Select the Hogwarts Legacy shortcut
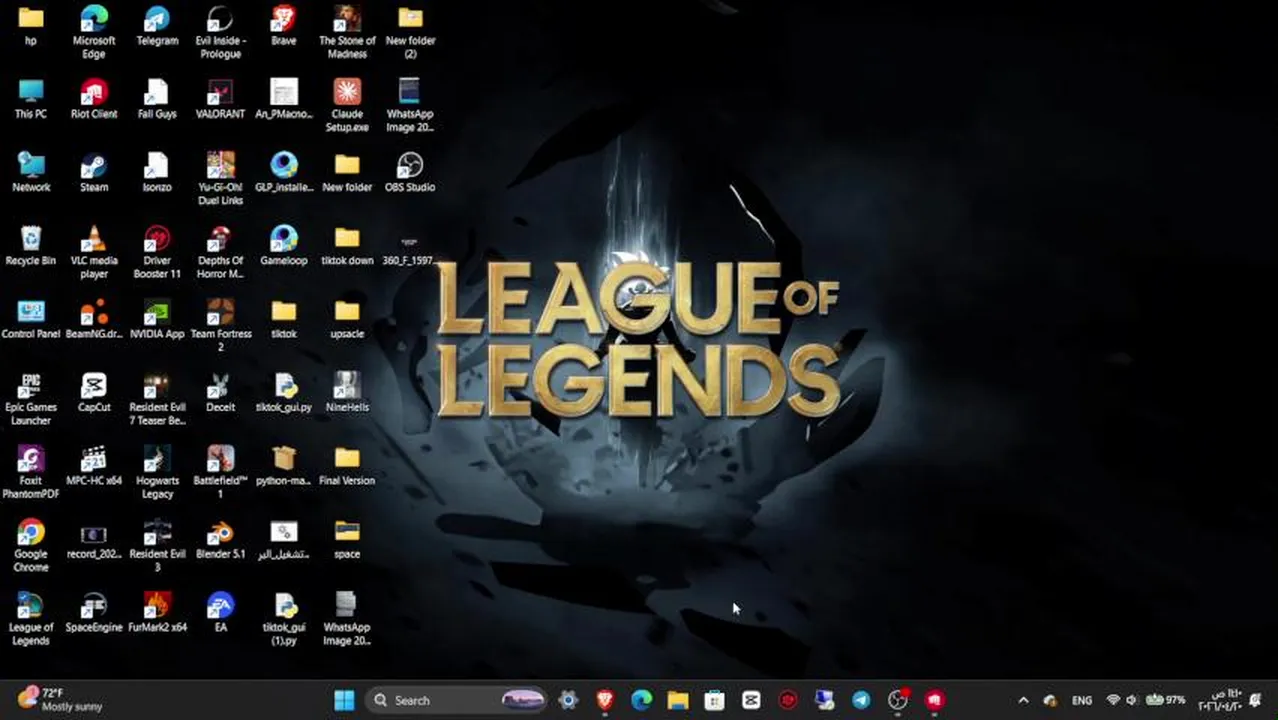Image resolution: width=1278 pixels, height=720 pixels. (157, 471)
